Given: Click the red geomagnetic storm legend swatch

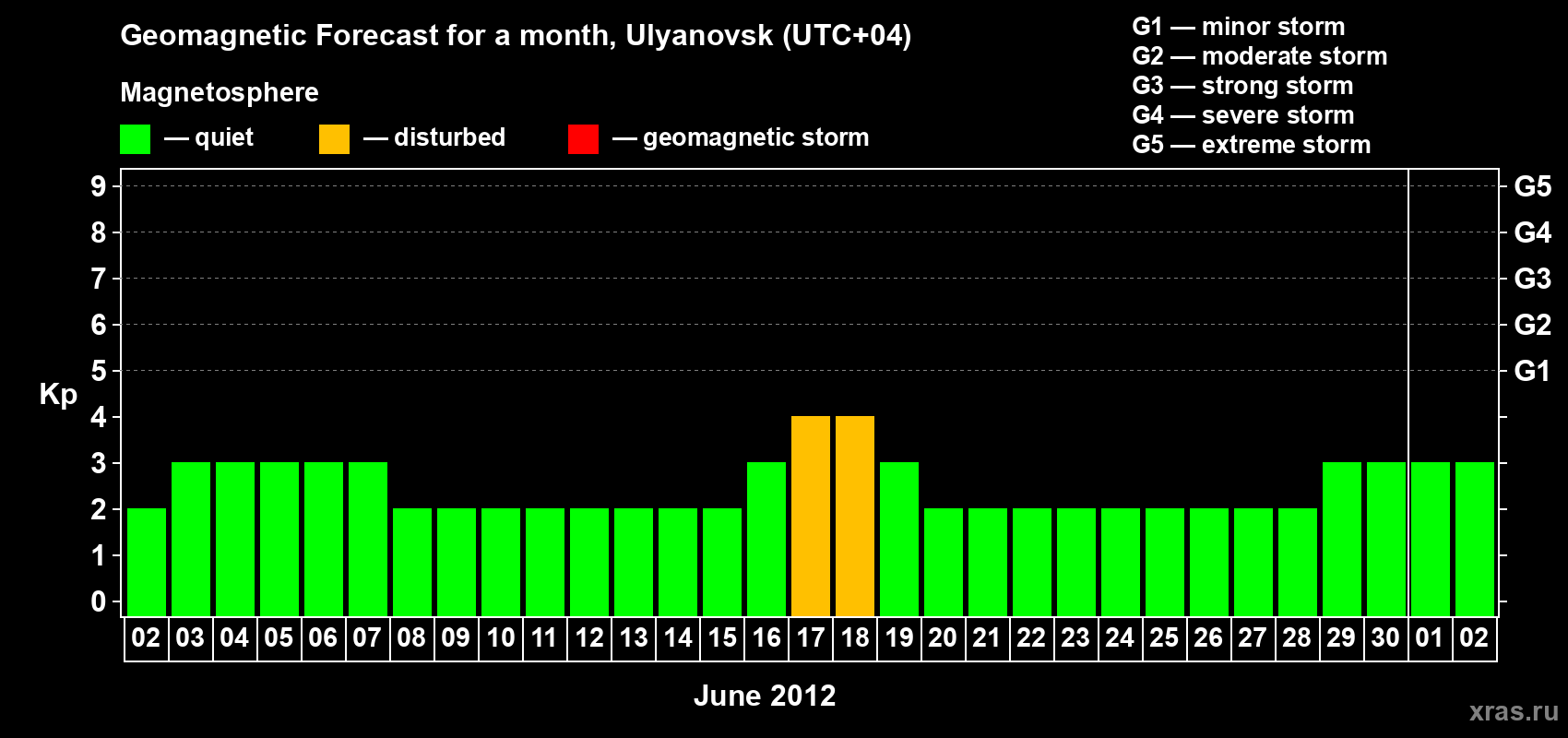Looking at the screenshot, I should 583,139.
